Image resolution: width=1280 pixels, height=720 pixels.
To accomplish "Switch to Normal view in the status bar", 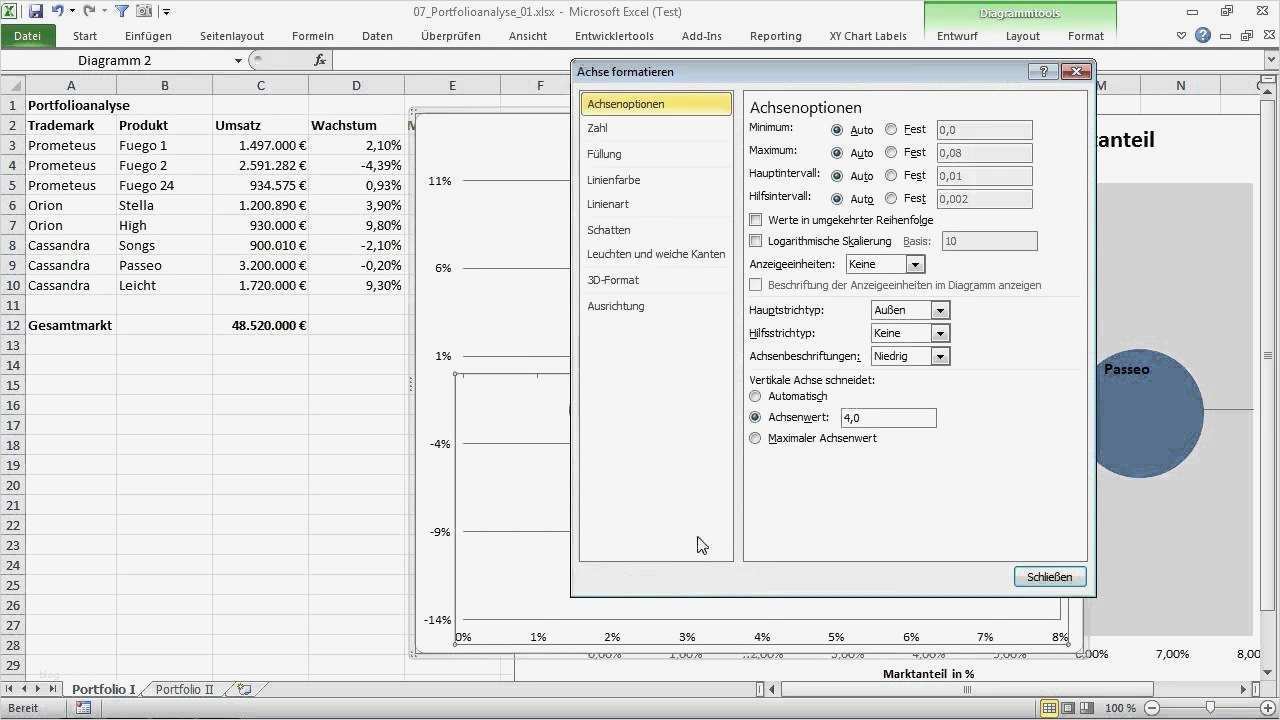I will (1049, 708).
